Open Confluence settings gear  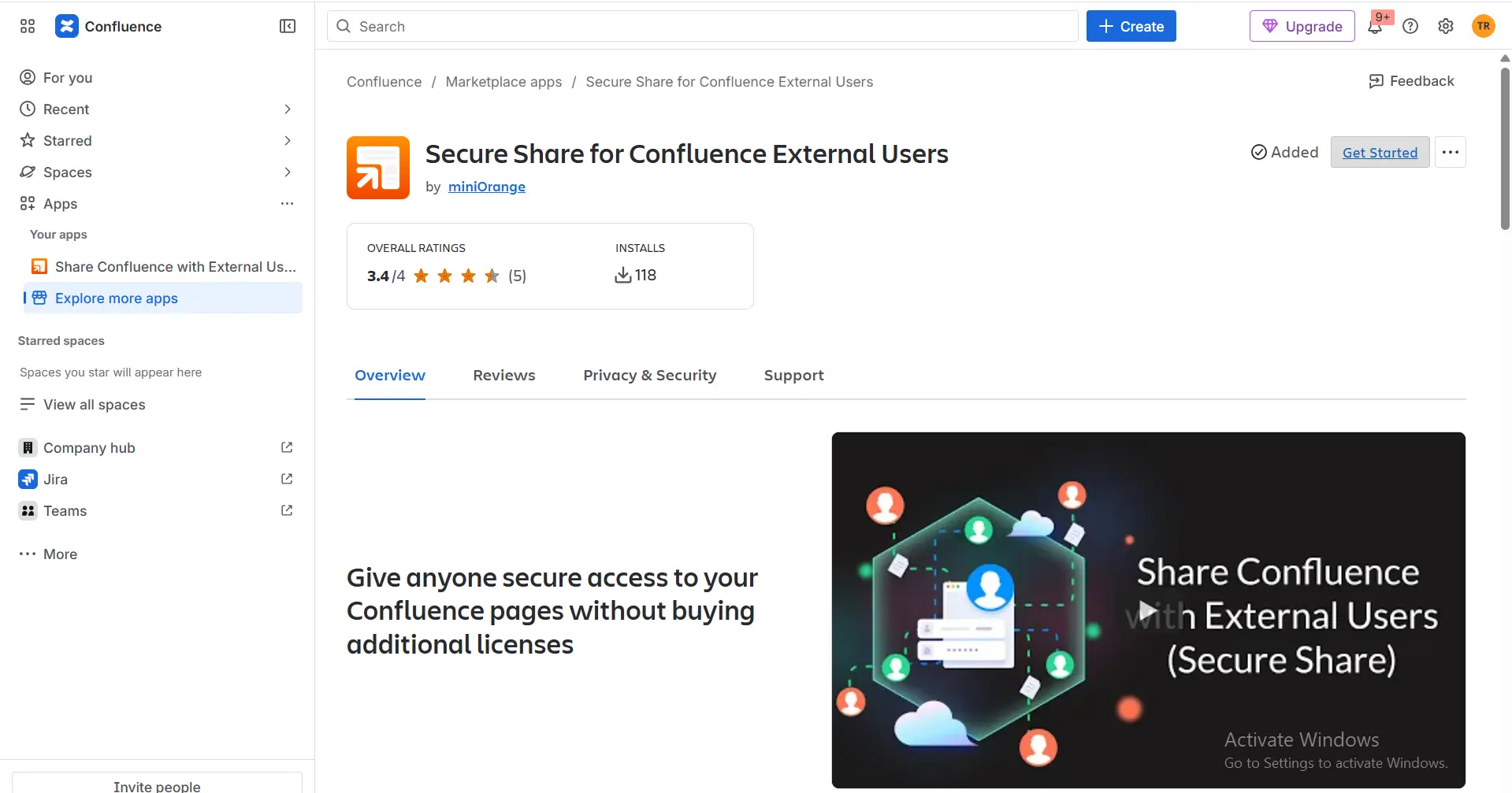click(1445, 26)
